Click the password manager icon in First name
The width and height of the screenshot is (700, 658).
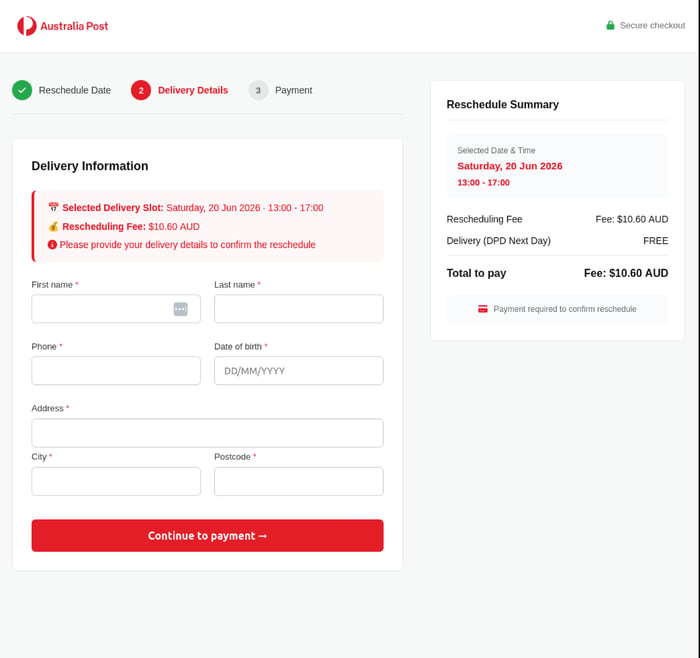(x=180, y=309)
